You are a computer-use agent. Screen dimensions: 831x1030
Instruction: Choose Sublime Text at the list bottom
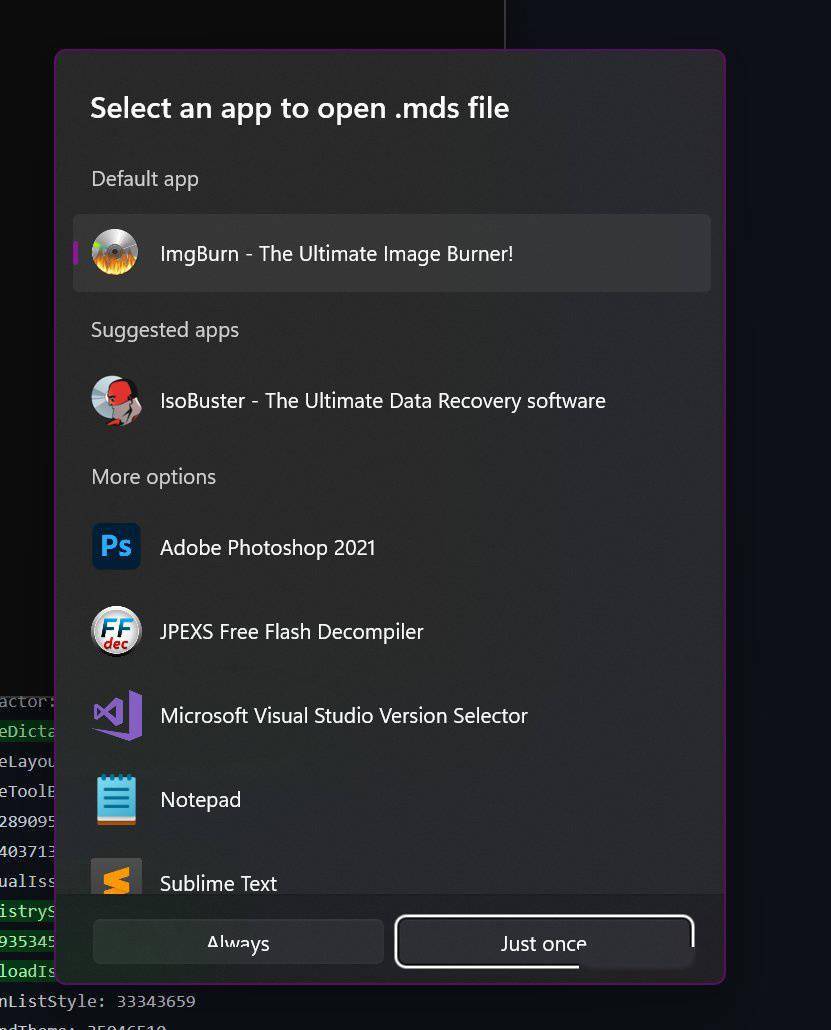218,883
